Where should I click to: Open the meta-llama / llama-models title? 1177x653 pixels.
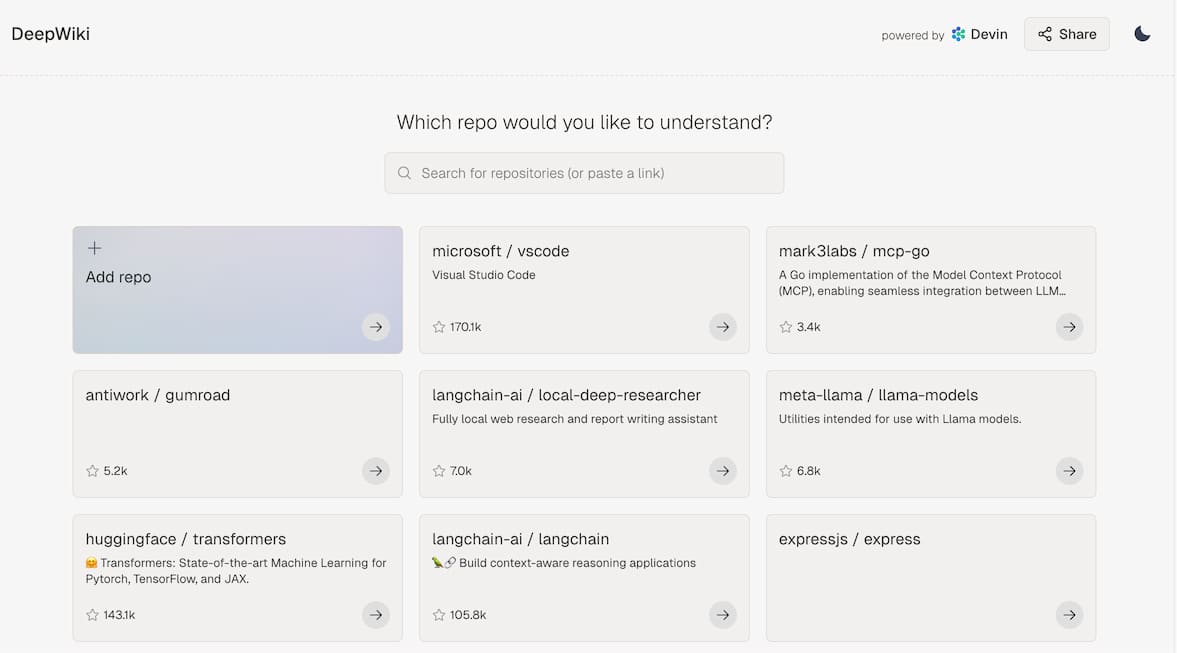(x=878, y=396)
